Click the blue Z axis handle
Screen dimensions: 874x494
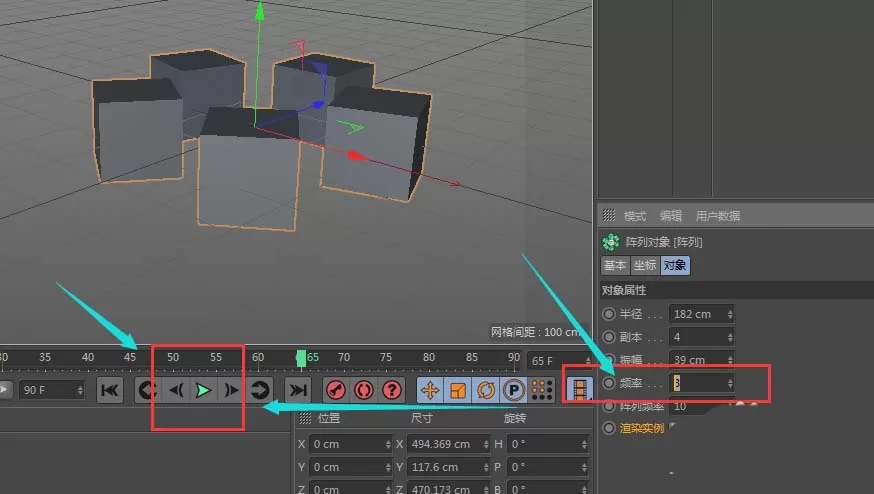click(318, 104)
